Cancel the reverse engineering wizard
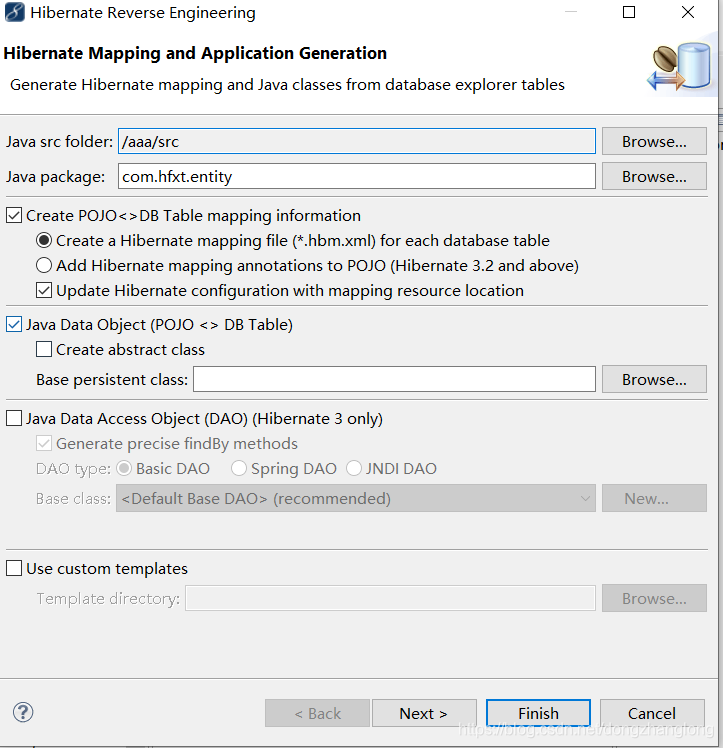 coord(652,713)
